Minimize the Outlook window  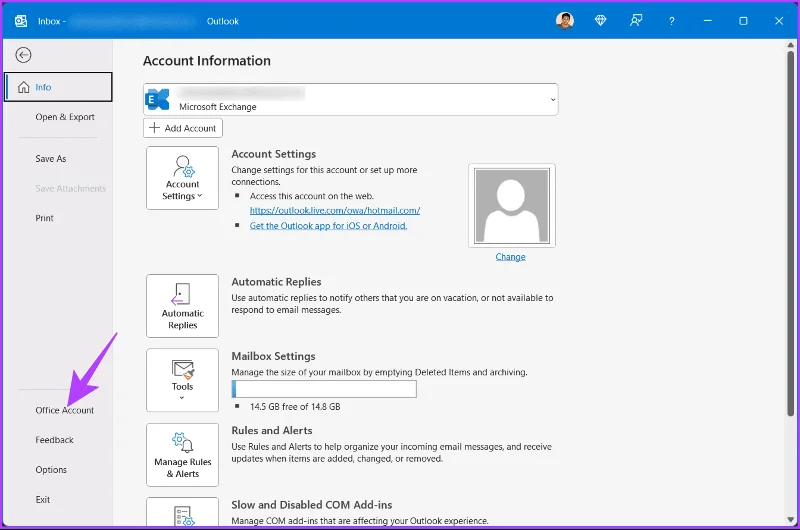tap(707, 21)
